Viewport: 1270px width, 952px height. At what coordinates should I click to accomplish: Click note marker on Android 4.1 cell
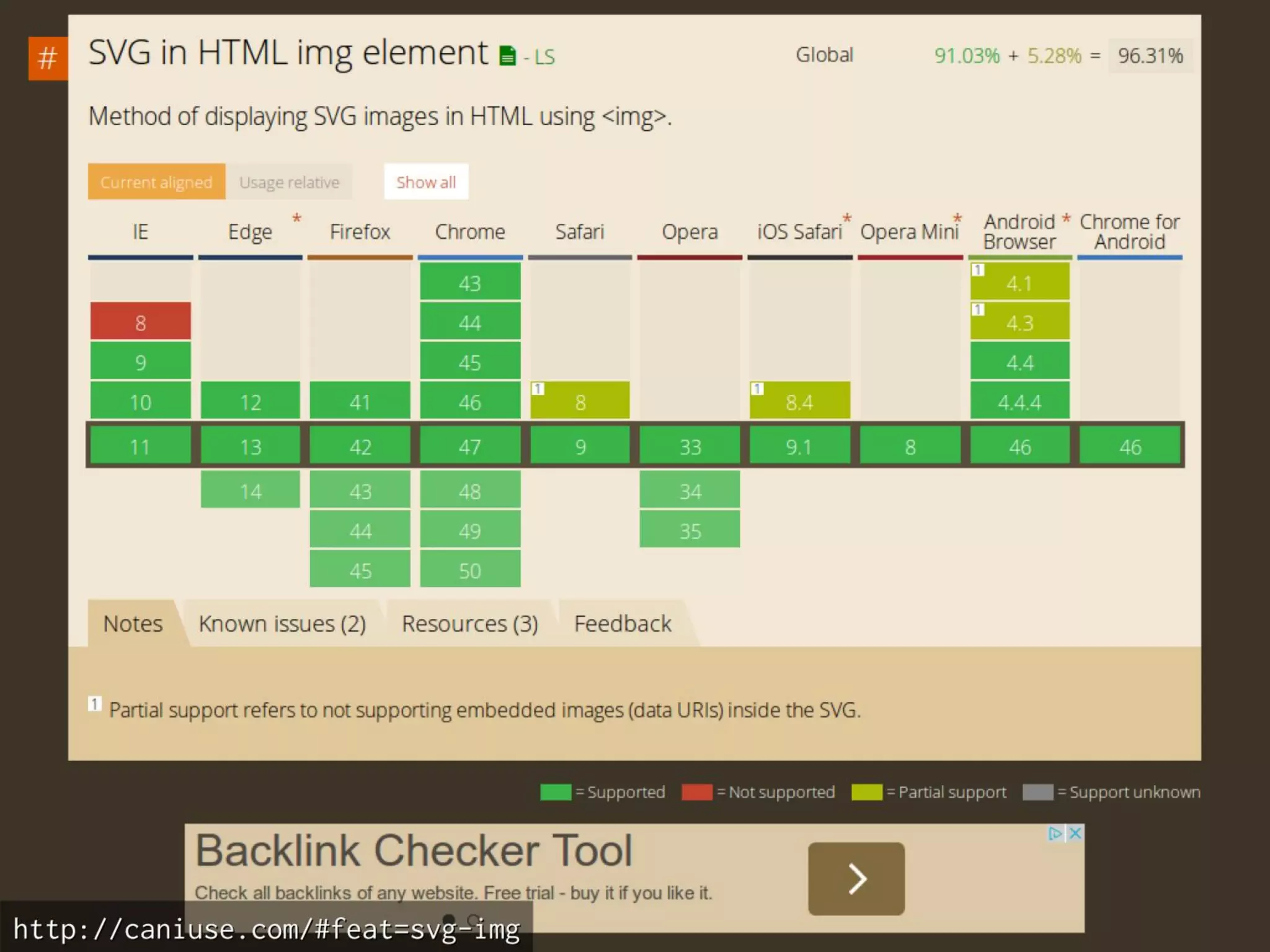click(x=978, y=270)
